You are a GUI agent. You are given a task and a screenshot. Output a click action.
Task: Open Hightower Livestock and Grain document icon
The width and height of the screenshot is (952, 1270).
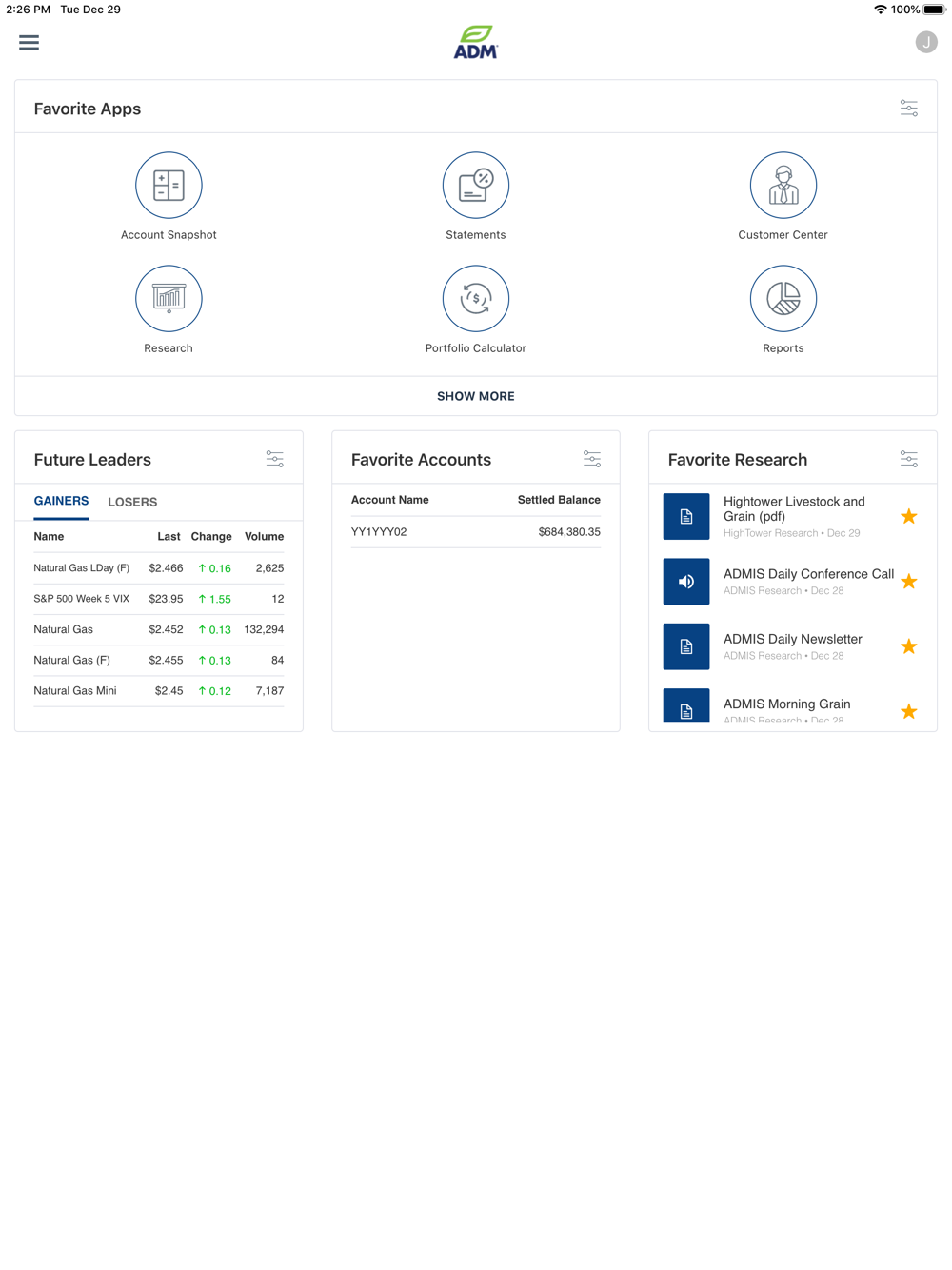[686, 516]
